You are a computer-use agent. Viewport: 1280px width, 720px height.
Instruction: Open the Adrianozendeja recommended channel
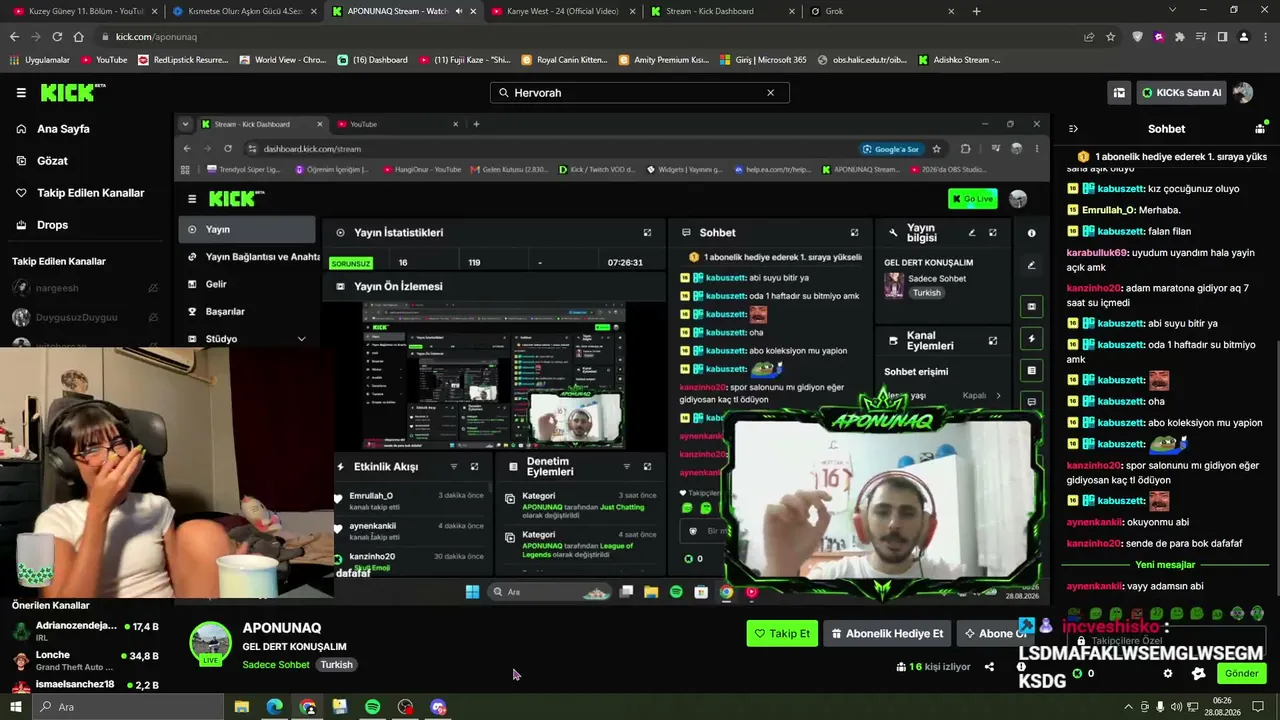pyautogui.click(x=85, y=631)
